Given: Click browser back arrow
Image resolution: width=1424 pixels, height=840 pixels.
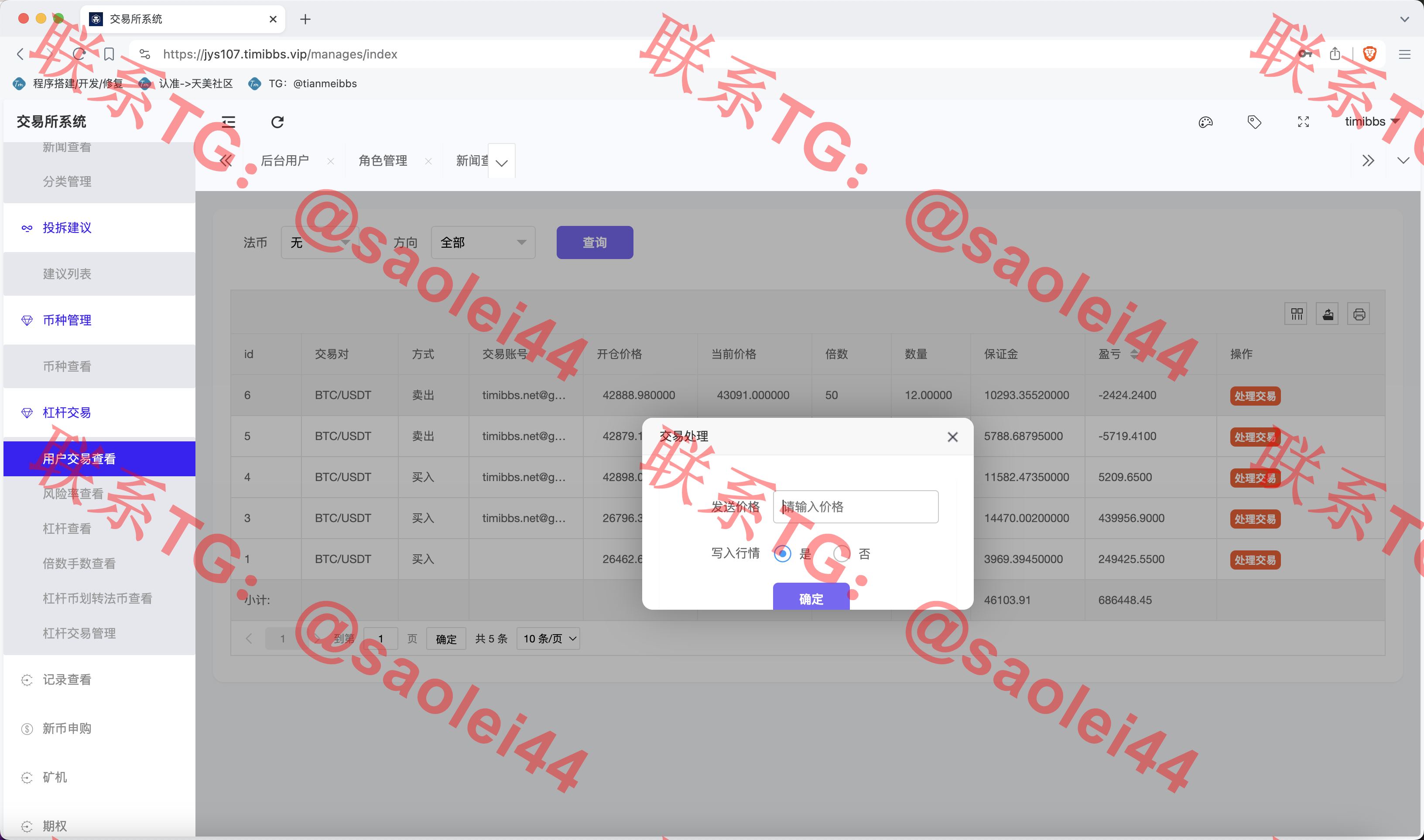Looking at the screenshot, I should click(21, 54).
